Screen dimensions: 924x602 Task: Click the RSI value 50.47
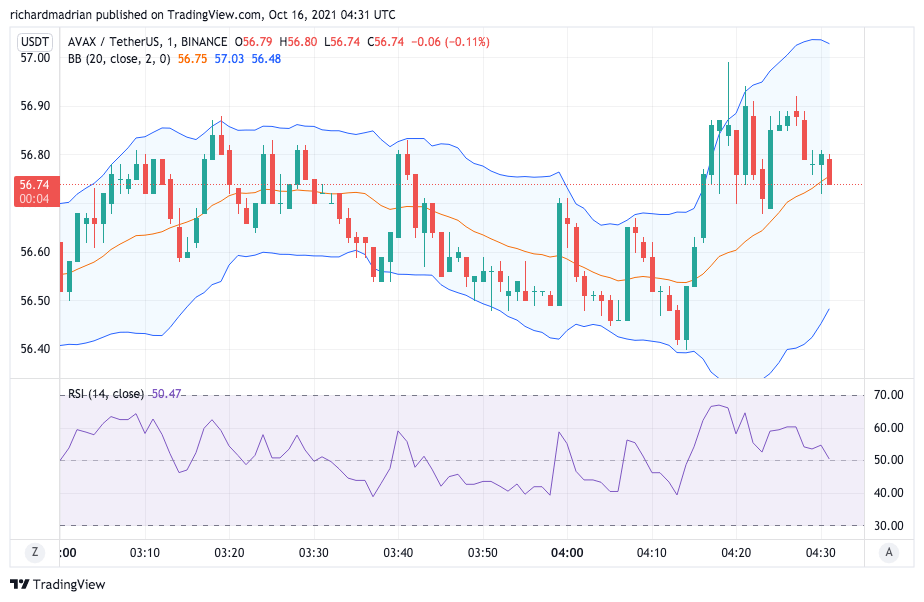(166, 393)
